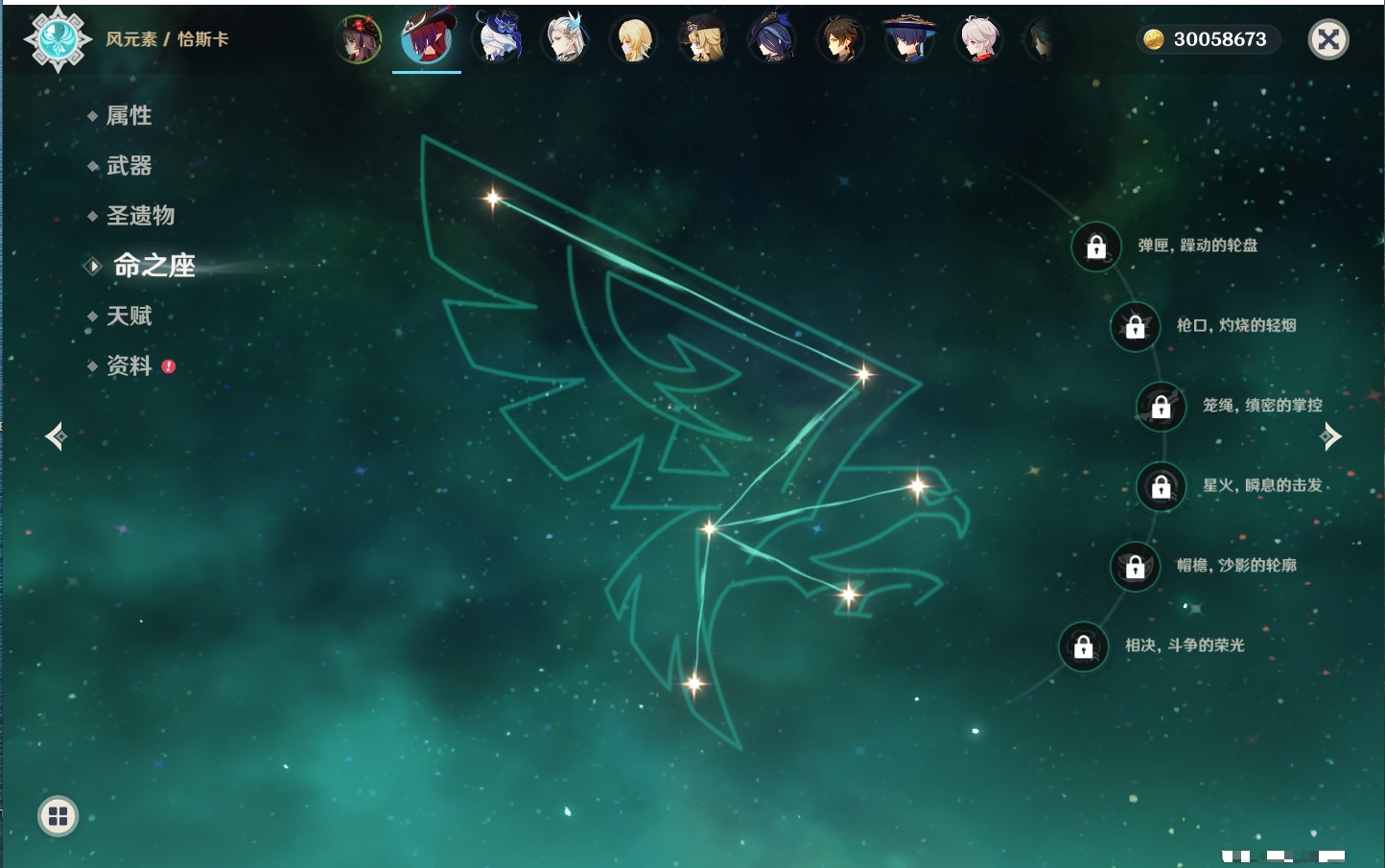Select Kazuha's white-haired avatar with red scarf
This screenshot has width=1385, height=868.
(x=979, y=39)
